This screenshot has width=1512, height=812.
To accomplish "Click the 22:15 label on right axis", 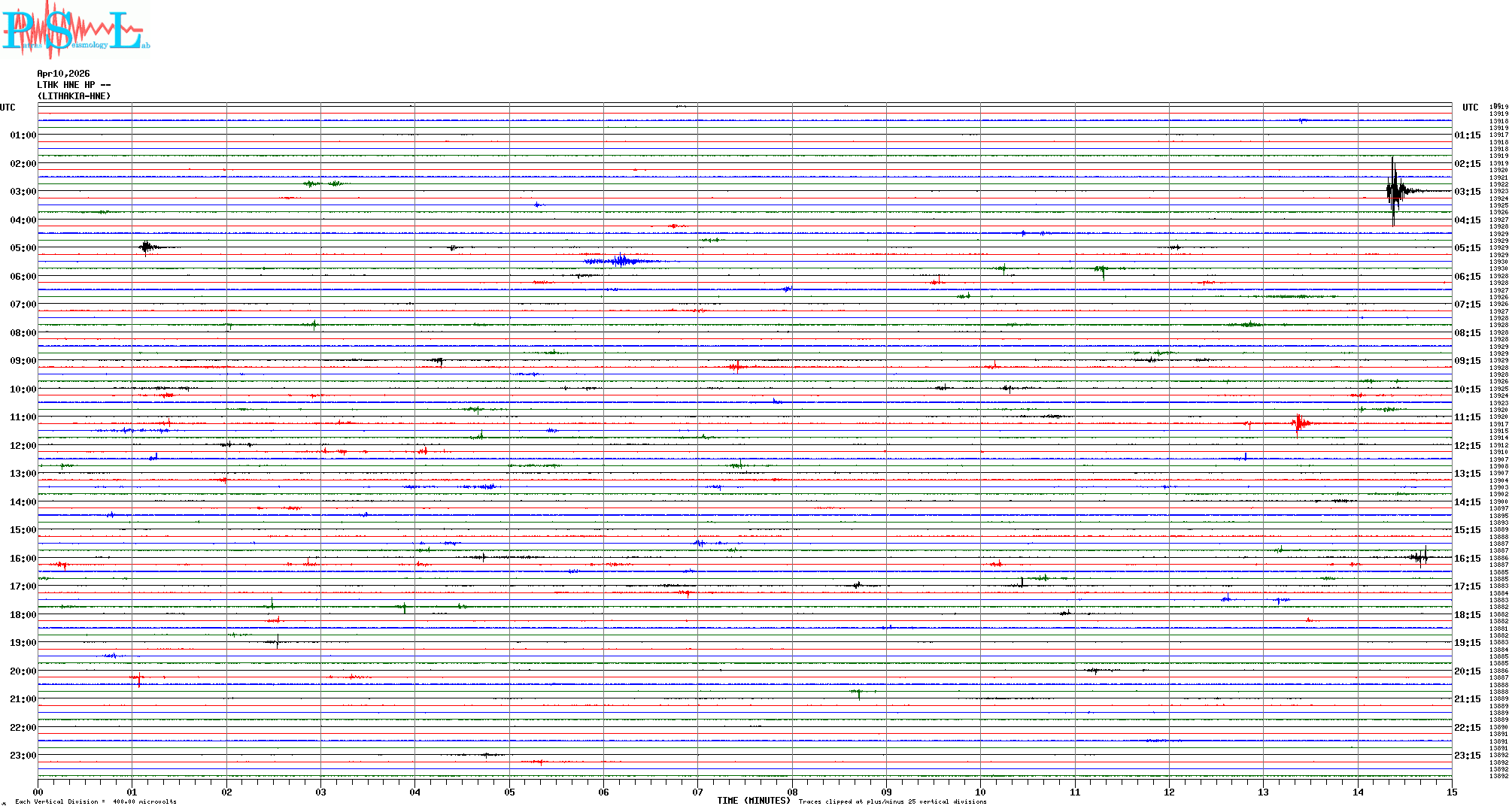I will point(1467,728).
